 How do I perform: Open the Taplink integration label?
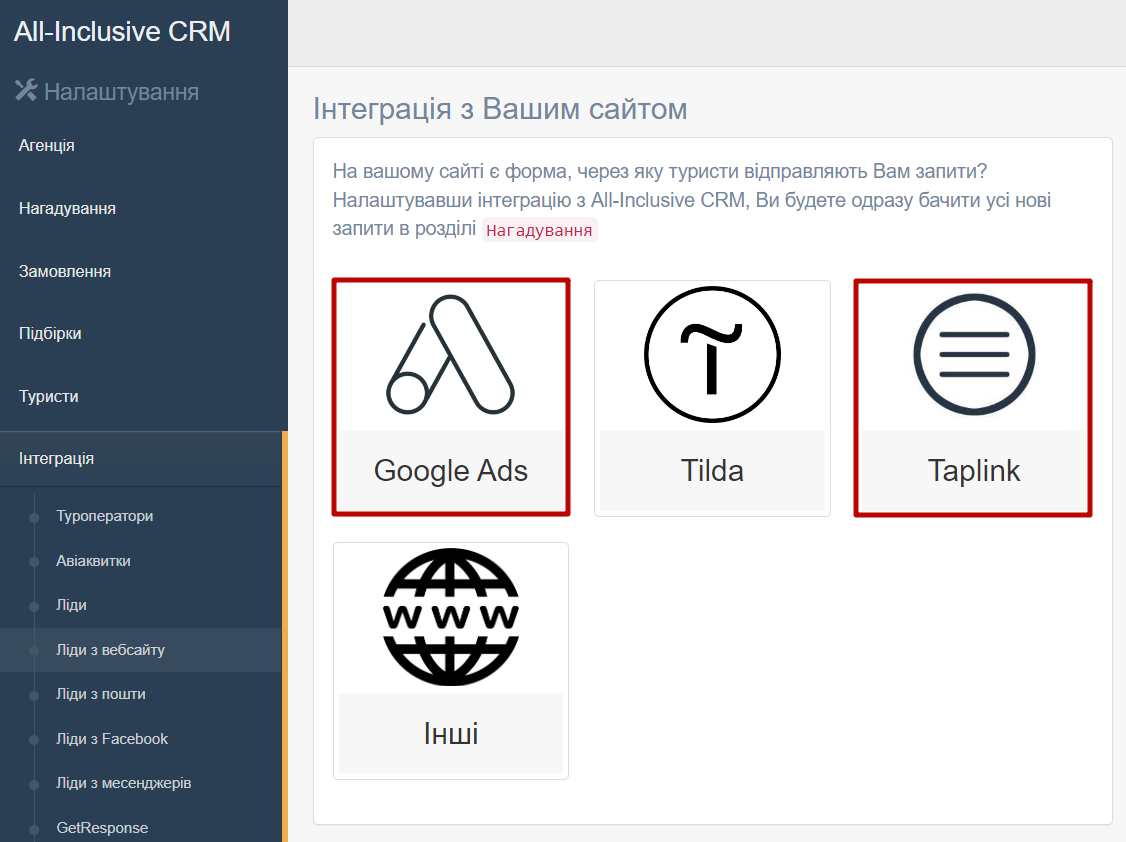tap(974, 471)
